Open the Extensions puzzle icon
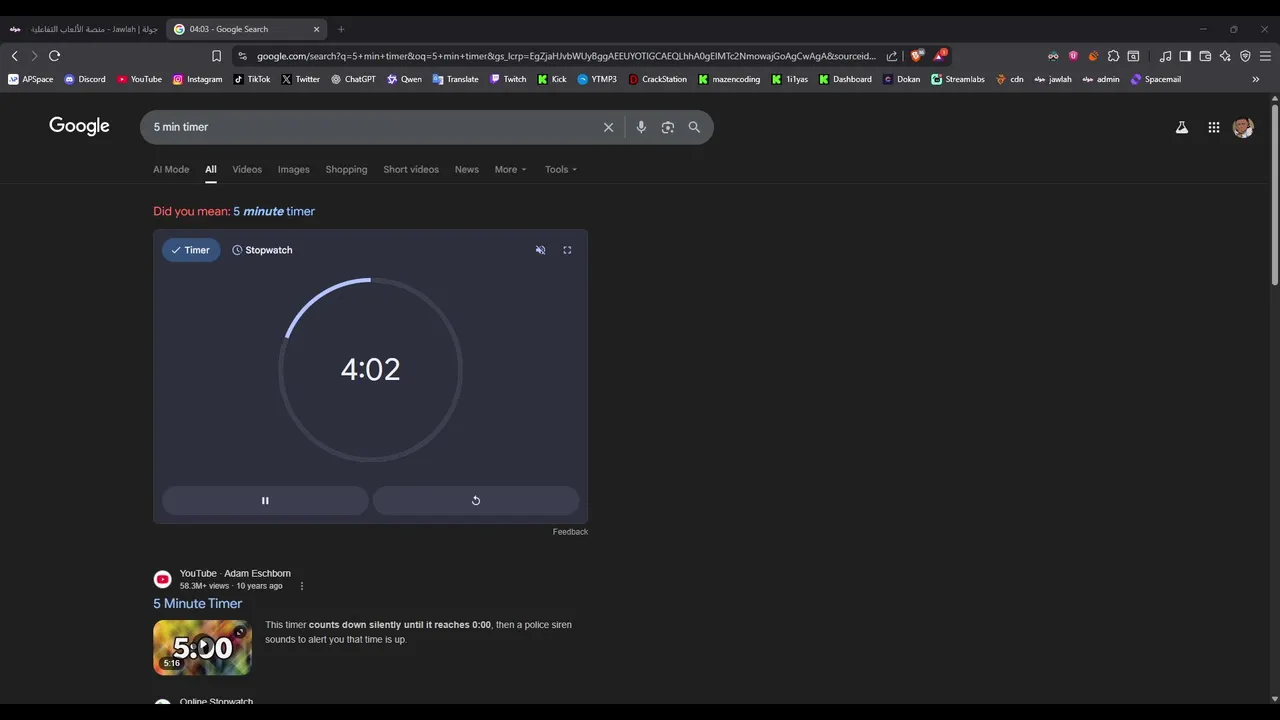Image resolution: width=1280 pixels, height=720 pixels. [1113, 56]
